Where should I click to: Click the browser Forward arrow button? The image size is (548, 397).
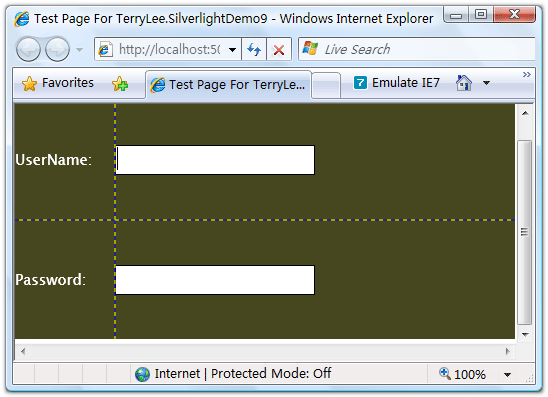58,49
